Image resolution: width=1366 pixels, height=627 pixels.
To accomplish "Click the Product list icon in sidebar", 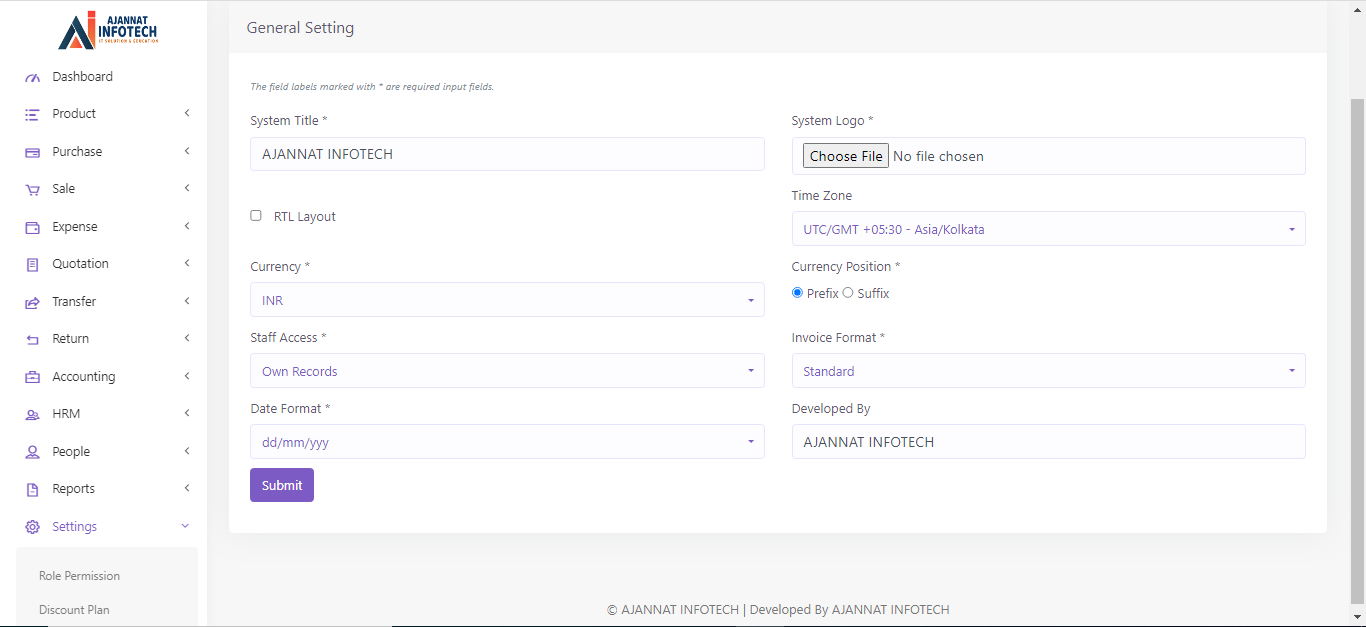I will (32, 115).
